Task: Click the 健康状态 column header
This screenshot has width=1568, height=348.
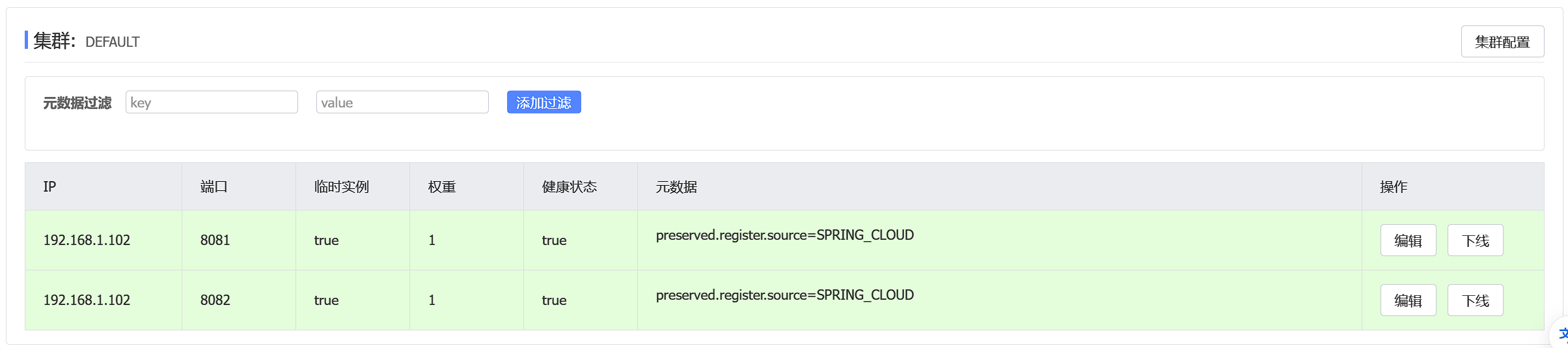Action: tap(569, 187)
